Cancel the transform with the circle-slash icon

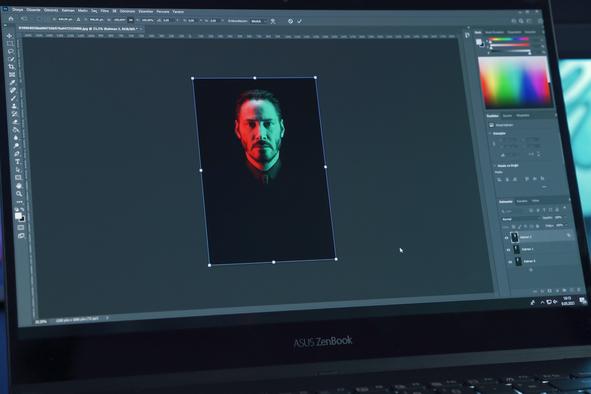click(x=290, y=21)
